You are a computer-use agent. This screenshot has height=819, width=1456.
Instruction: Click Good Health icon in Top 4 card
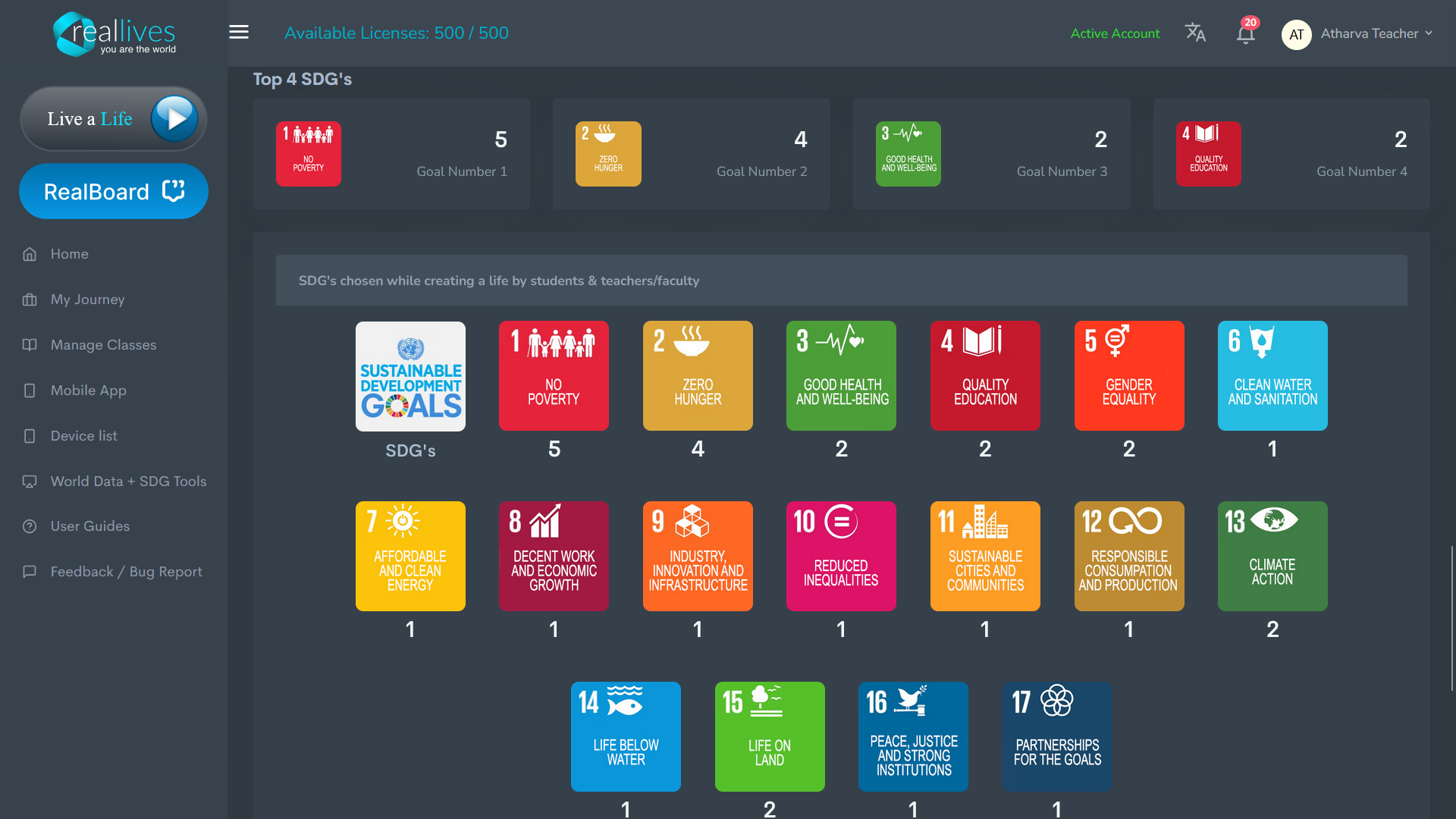click(908, 154)
